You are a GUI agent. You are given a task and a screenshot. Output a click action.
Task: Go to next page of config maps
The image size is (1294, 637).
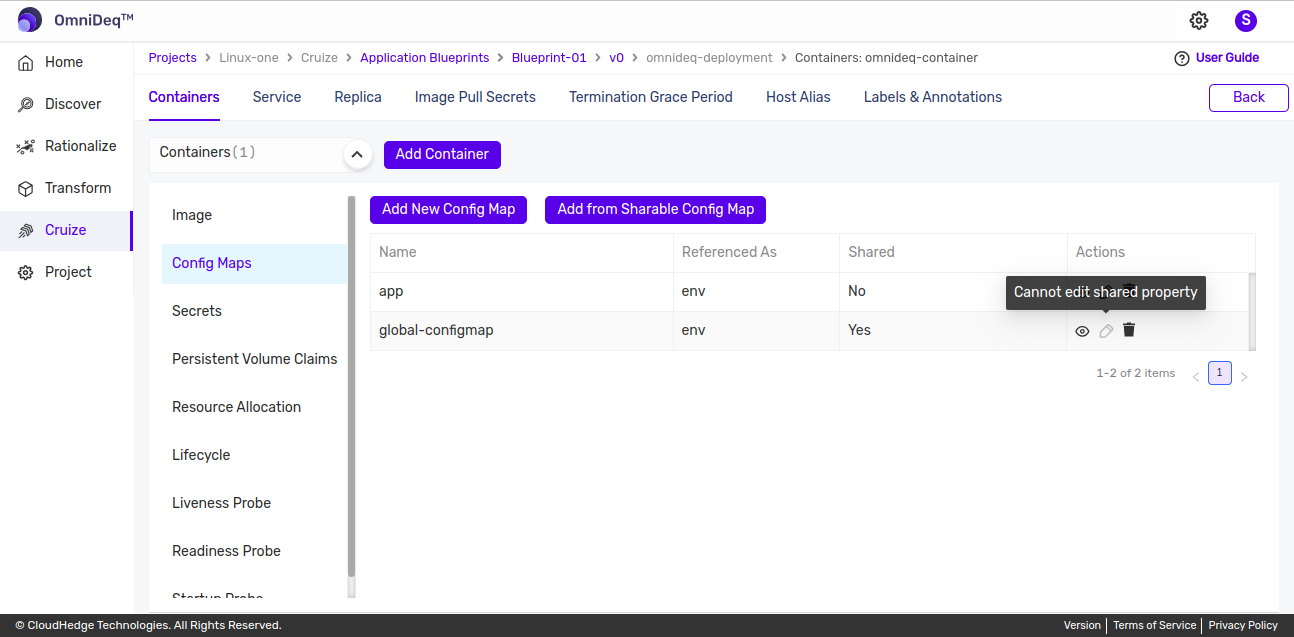pos(1244,377)
